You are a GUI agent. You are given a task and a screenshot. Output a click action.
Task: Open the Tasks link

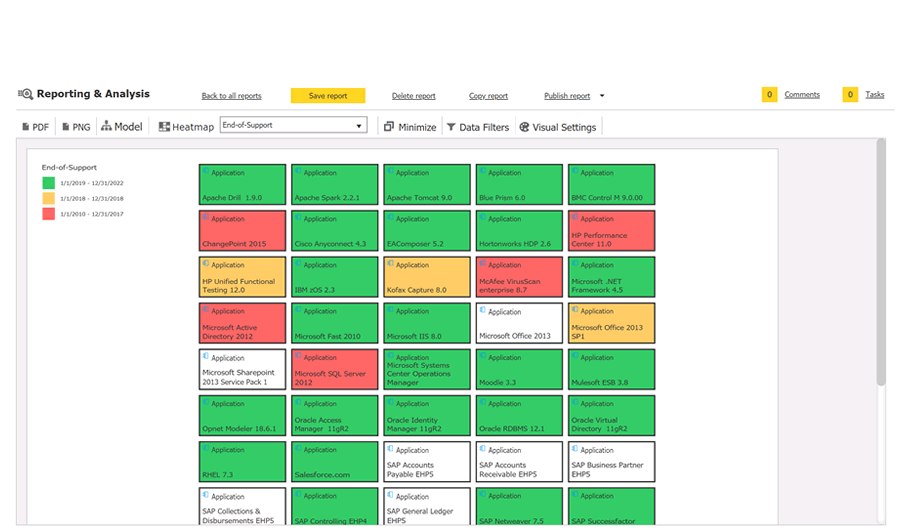click(874, 95)
